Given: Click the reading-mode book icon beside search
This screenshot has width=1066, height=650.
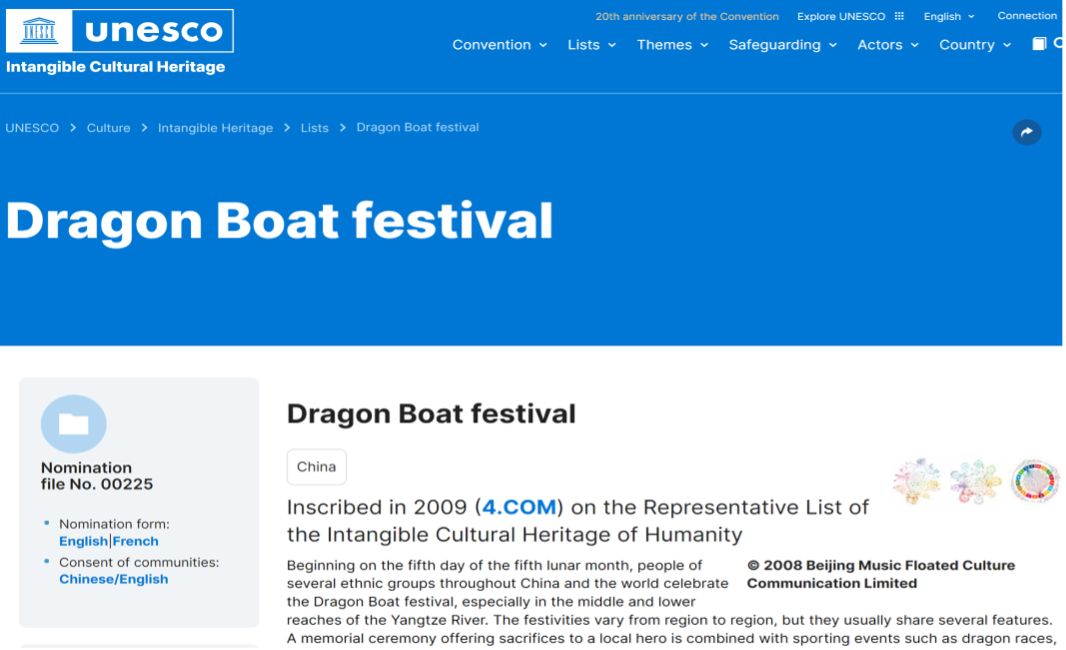Looking at the screenshot, I should [x=1039, y=42].
